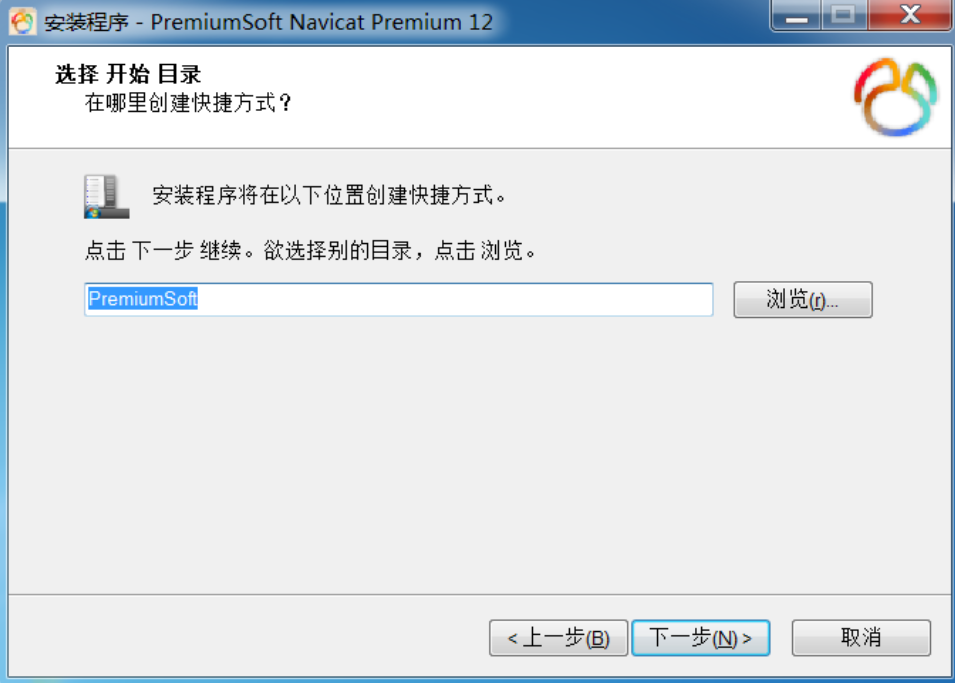955x683 pixels.
Task: Click the grayed-out maximize window button
Action: point(844,15)
